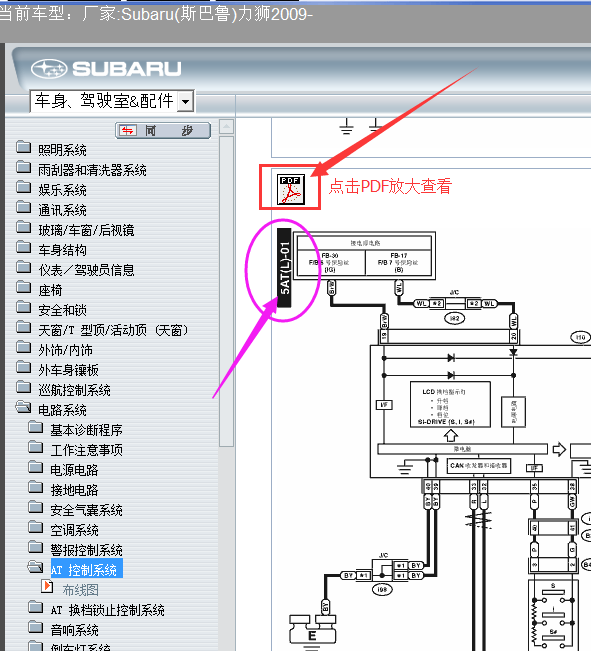Image resolution: width=591 pixels, height=651 pixels.
Task: Select the 照明系统 tree label
Action: (62, 150)
